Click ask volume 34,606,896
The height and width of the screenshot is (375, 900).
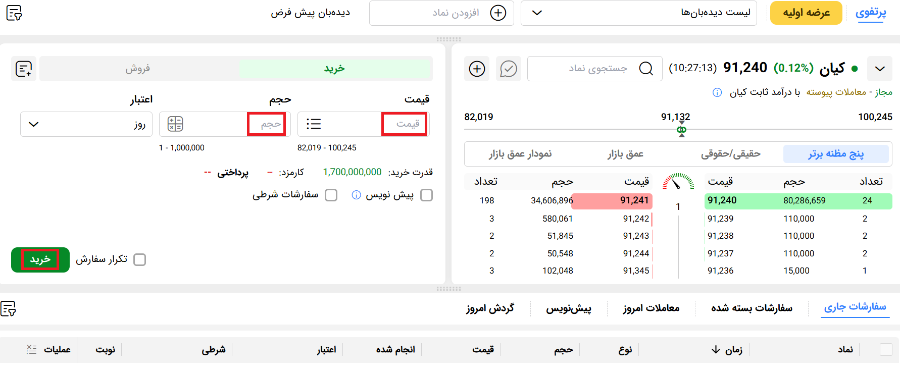pos(553,201)
